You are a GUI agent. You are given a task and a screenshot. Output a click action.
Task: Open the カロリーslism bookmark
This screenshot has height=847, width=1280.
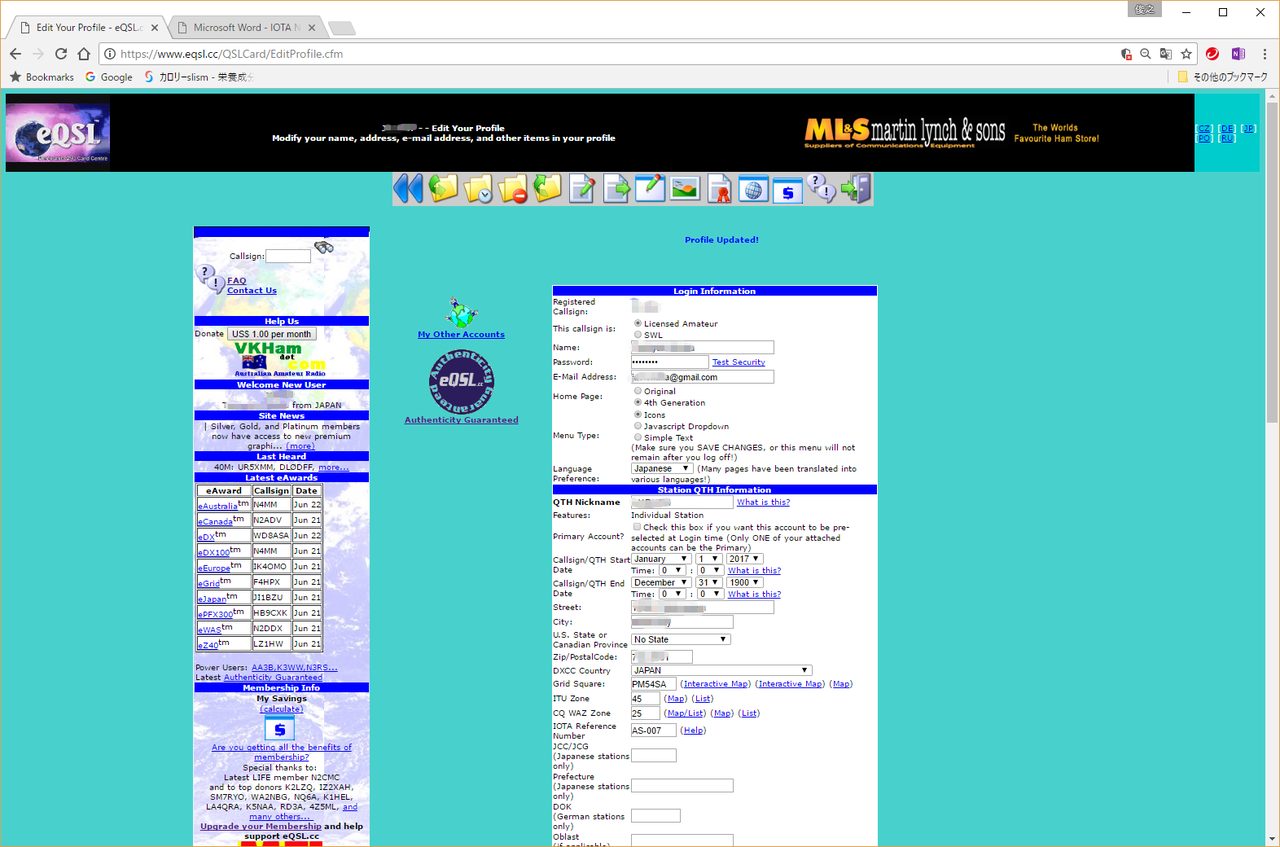199,77
